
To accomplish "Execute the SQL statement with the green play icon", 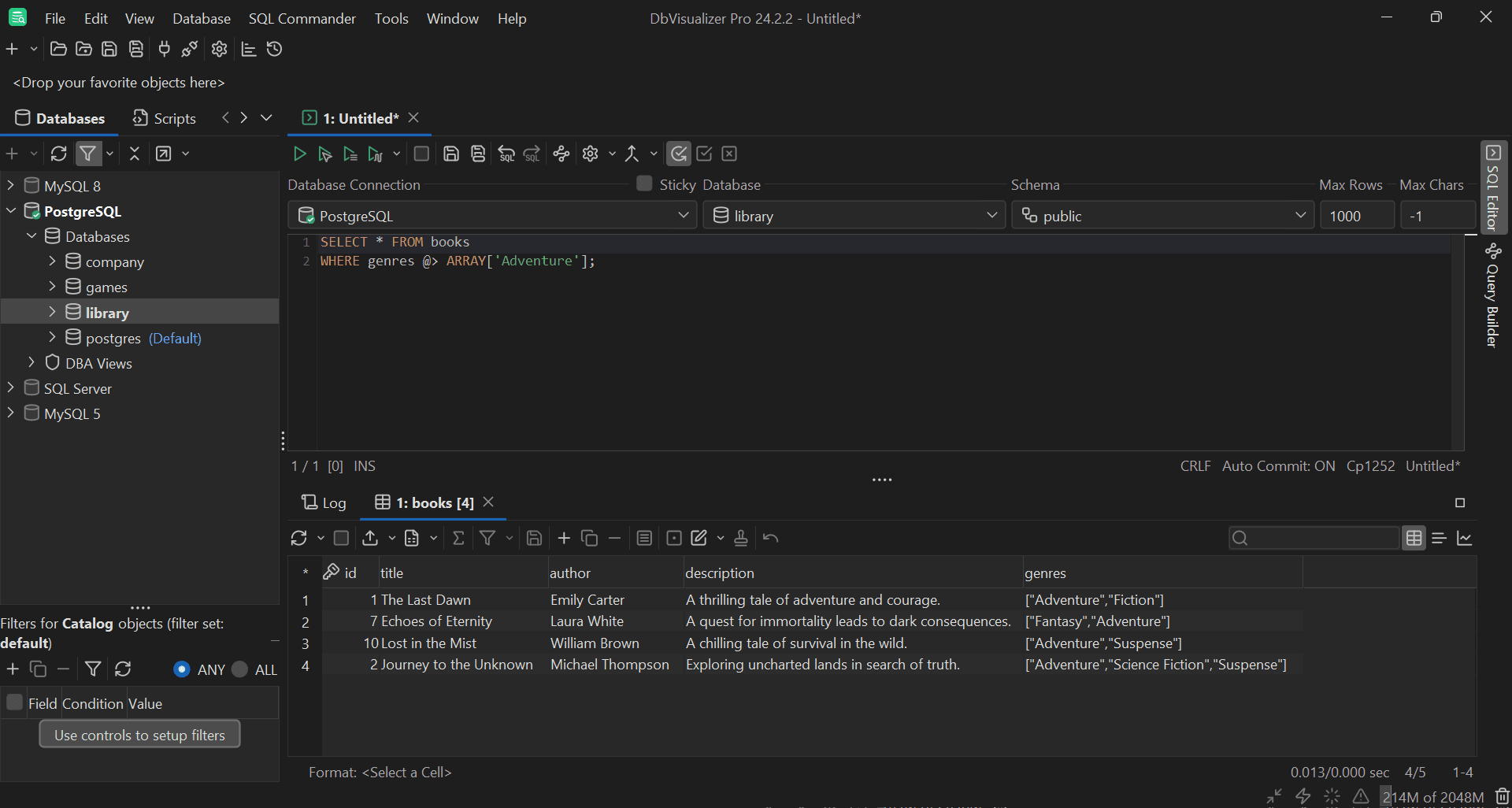I will click(x=299, y=154).
